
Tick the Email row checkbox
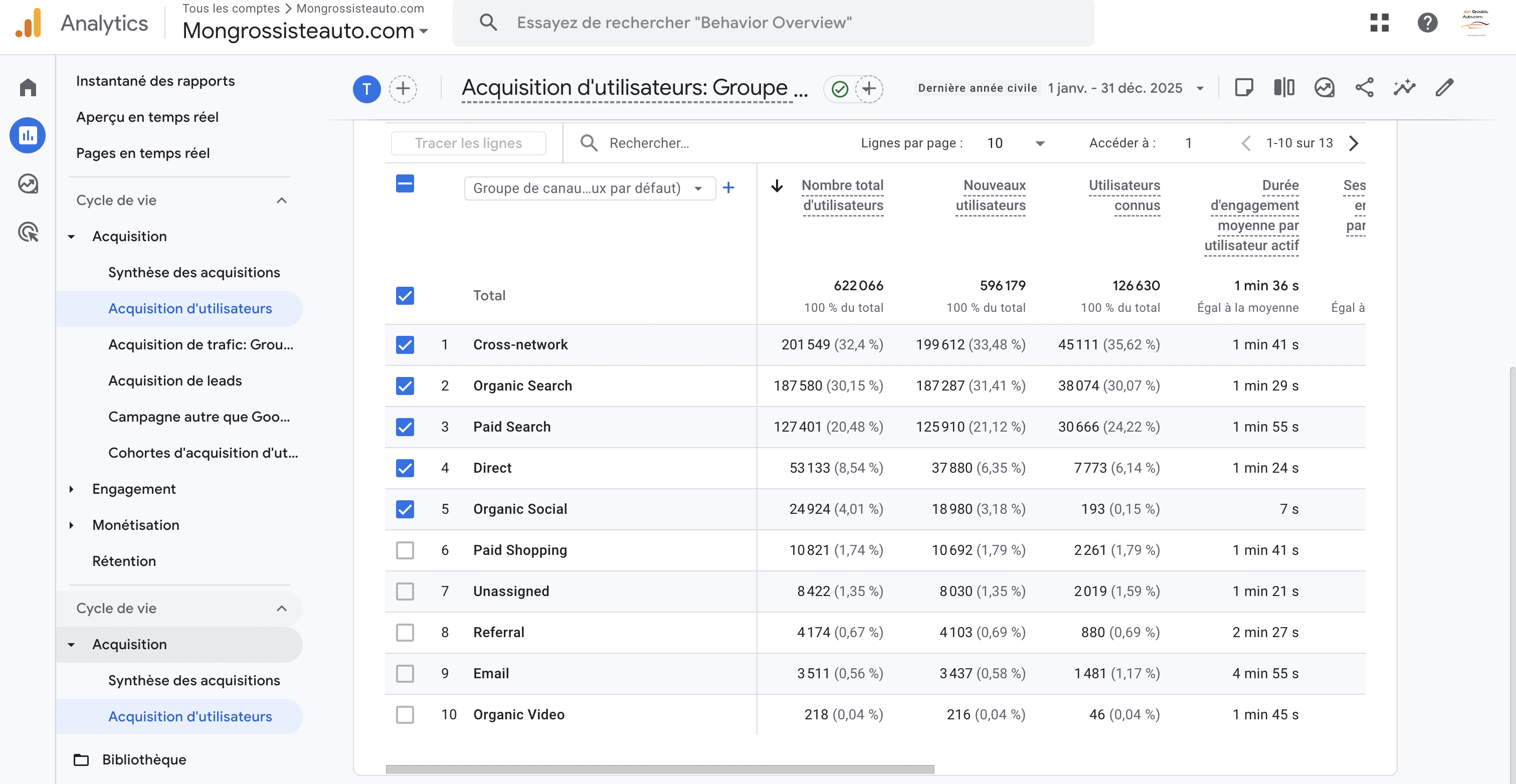pyautogui.click(x=405, y=673)
